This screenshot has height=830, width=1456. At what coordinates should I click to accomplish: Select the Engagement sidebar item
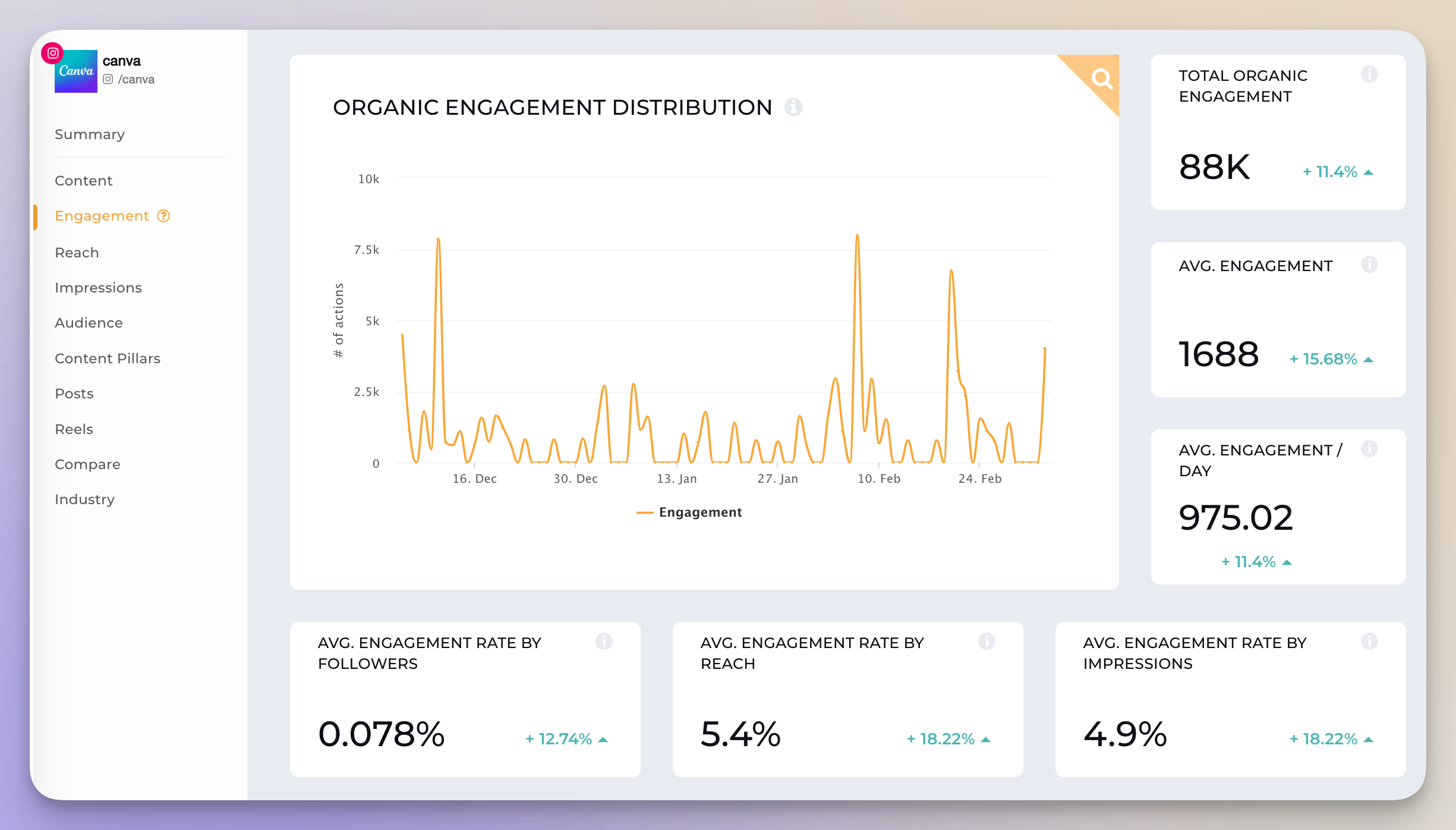click(102, 216)
